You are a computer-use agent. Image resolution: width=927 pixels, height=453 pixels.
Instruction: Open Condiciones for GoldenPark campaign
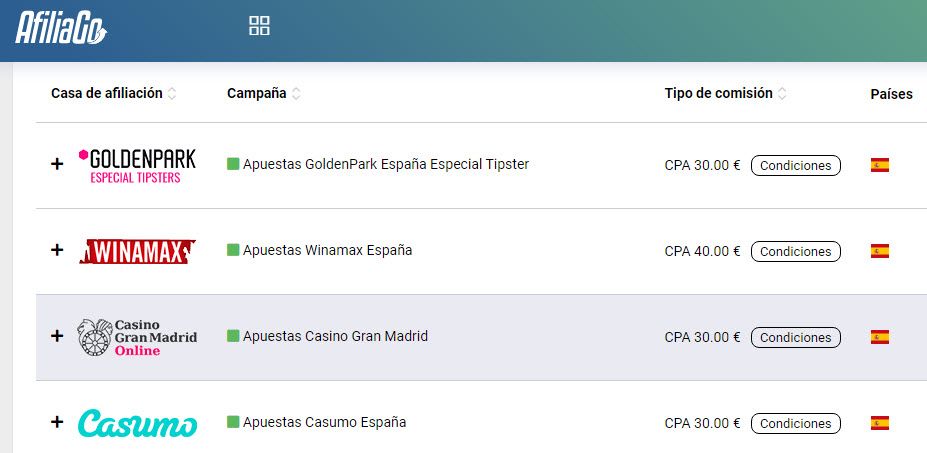point(796,165)
